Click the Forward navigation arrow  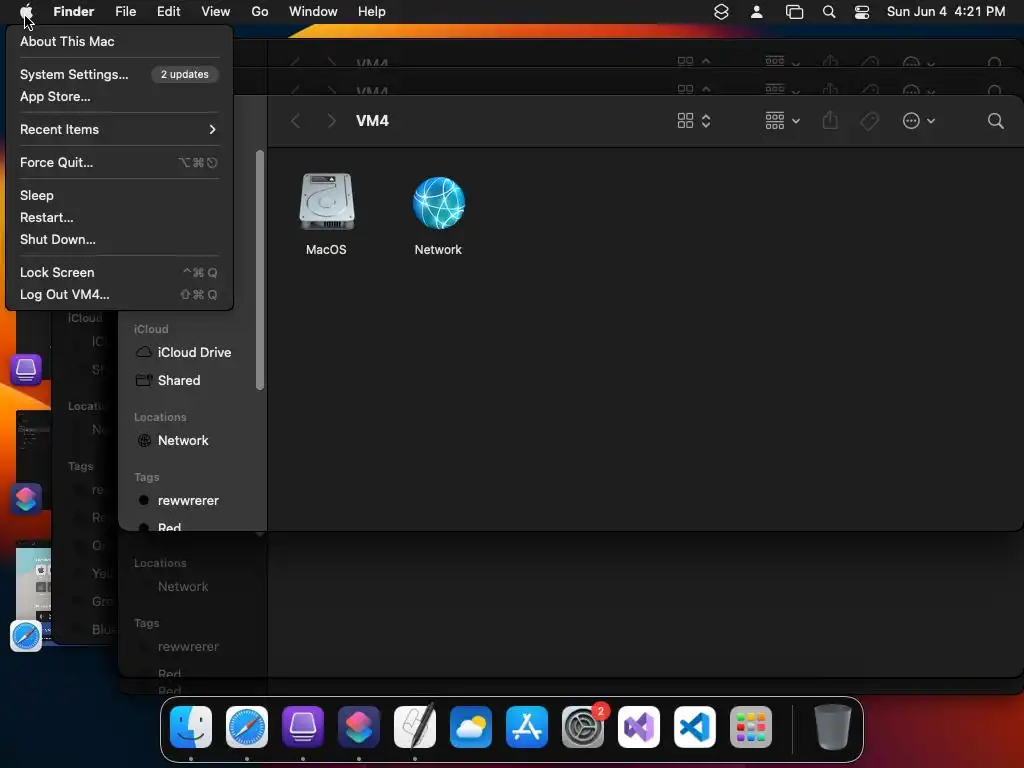tap(332, 121)
